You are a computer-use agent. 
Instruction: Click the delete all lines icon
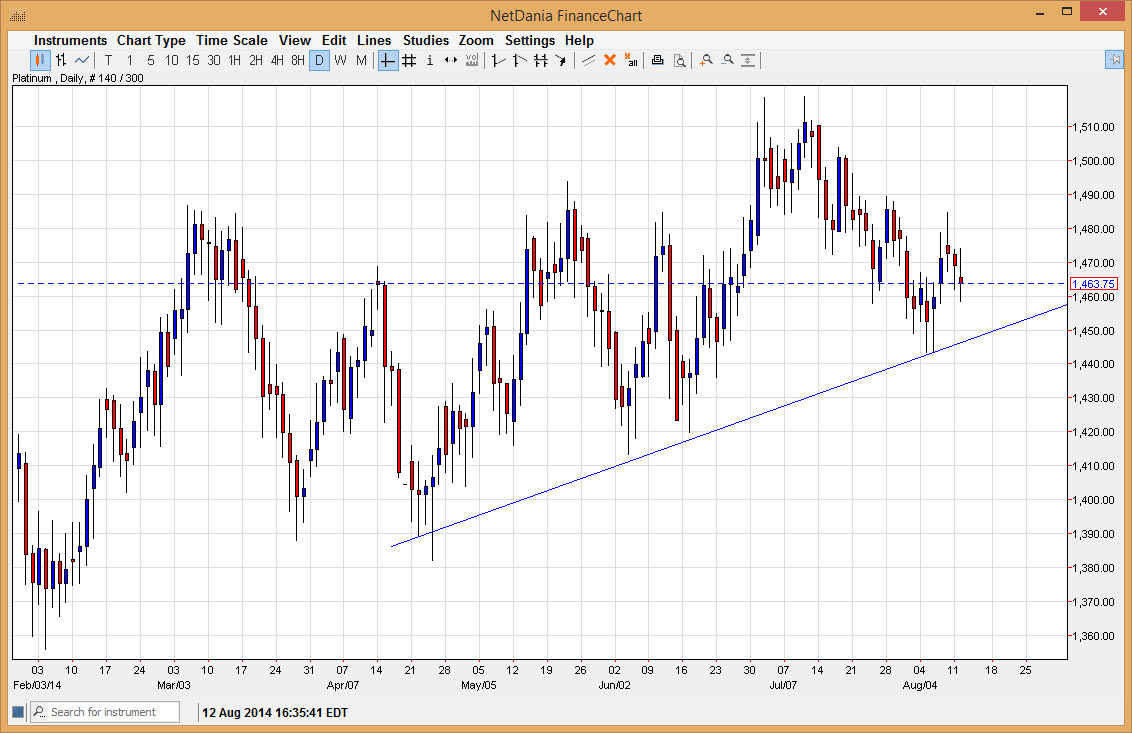pos(631,60)
